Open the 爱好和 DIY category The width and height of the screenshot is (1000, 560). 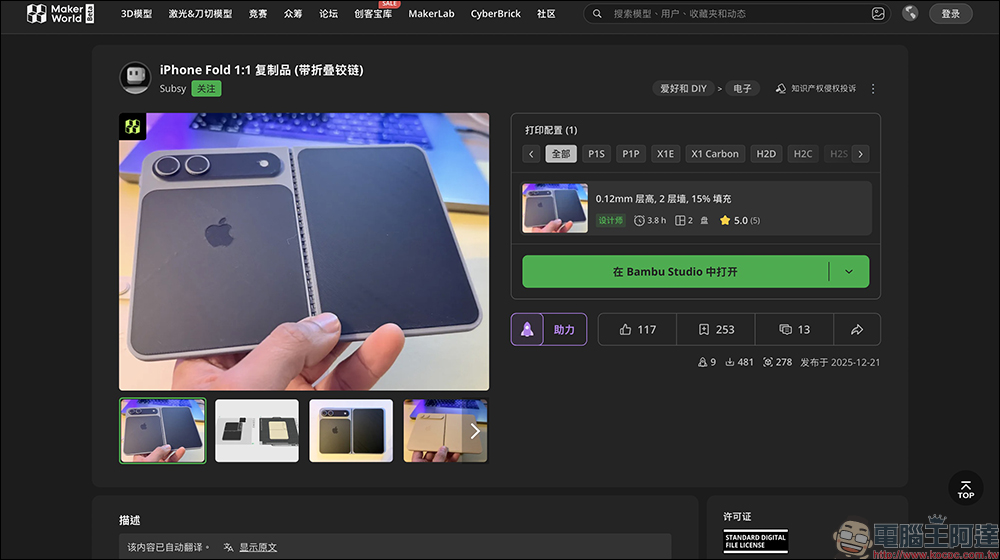683,89
